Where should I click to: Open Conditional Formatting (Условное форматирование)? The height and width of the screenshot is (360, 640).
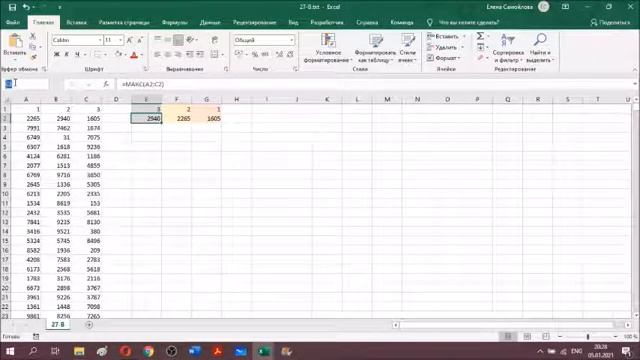point(328,49)
